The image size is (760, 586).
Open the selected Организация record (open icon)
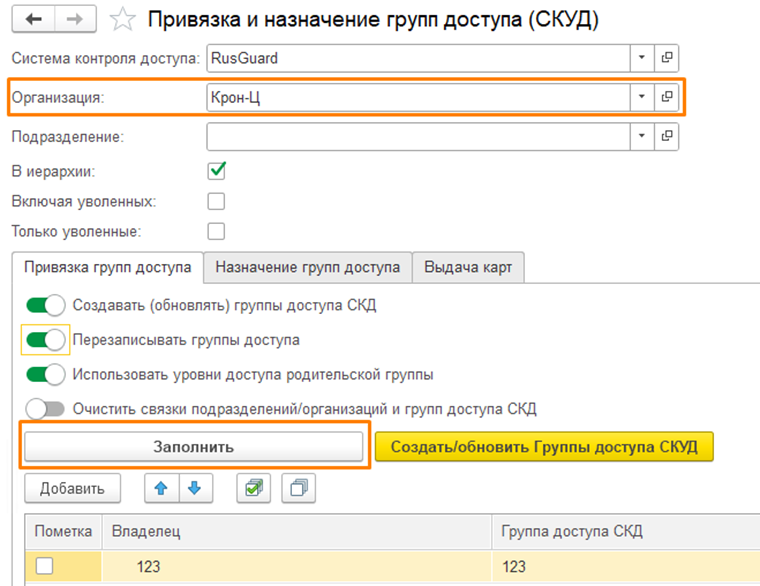(667, 97)
